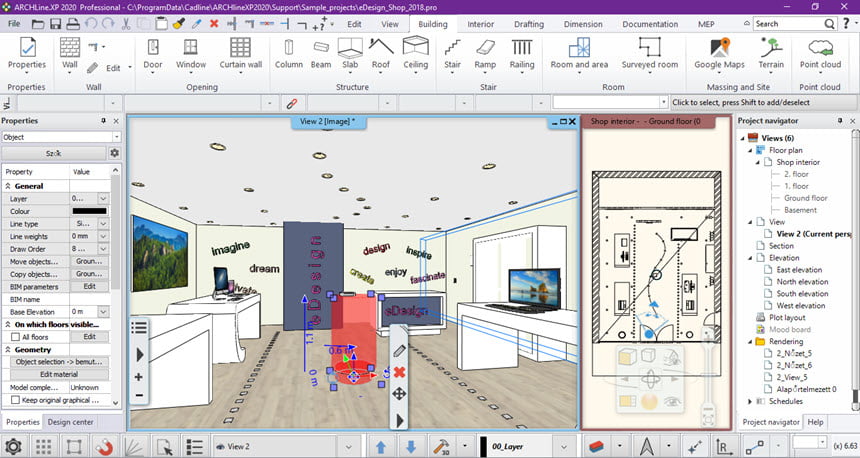Expand the Schedules tree node
Image resolution: width=860 pixels, height=458 pixels.
click(750, 402)
